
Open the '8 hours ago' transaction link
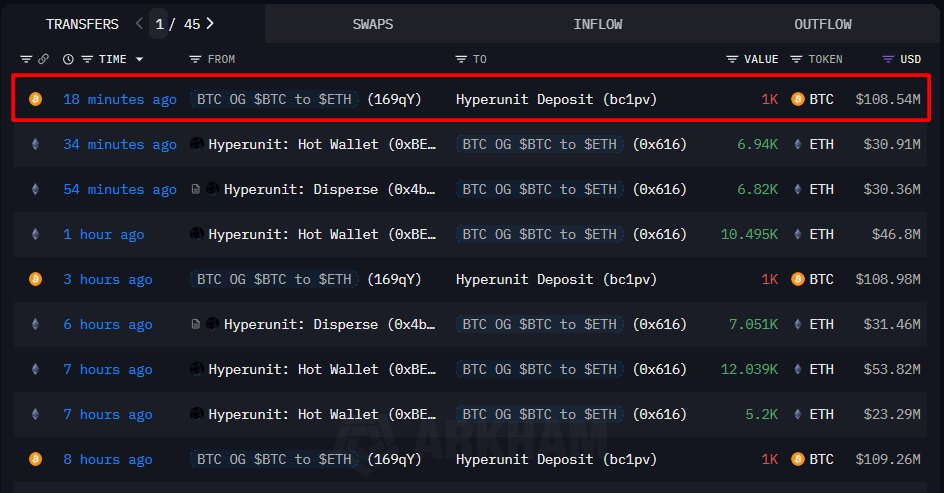(x=108, y=459)
